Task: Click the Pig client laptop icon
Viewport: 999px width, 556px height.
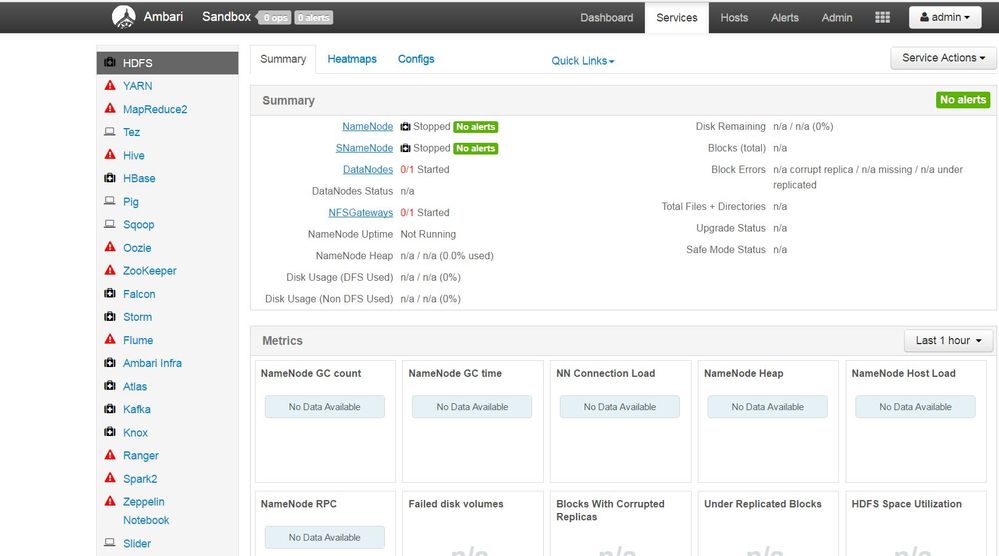Action: pyautogui.click(x=110, y=201)
